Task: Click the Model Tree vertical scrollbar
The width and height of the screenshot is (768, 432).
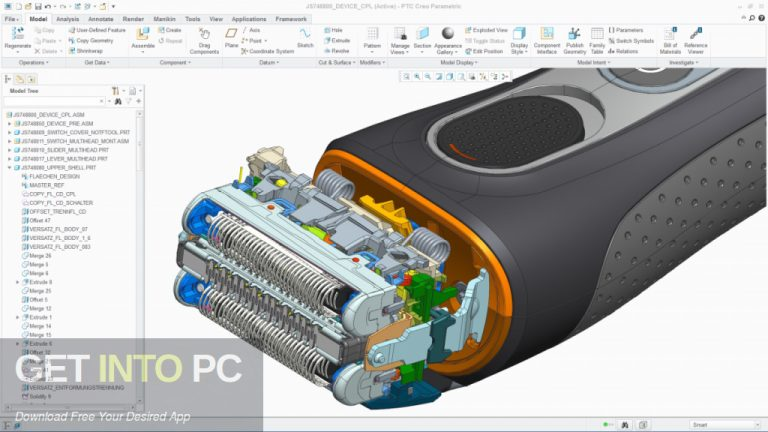Action: click(140, 257)
